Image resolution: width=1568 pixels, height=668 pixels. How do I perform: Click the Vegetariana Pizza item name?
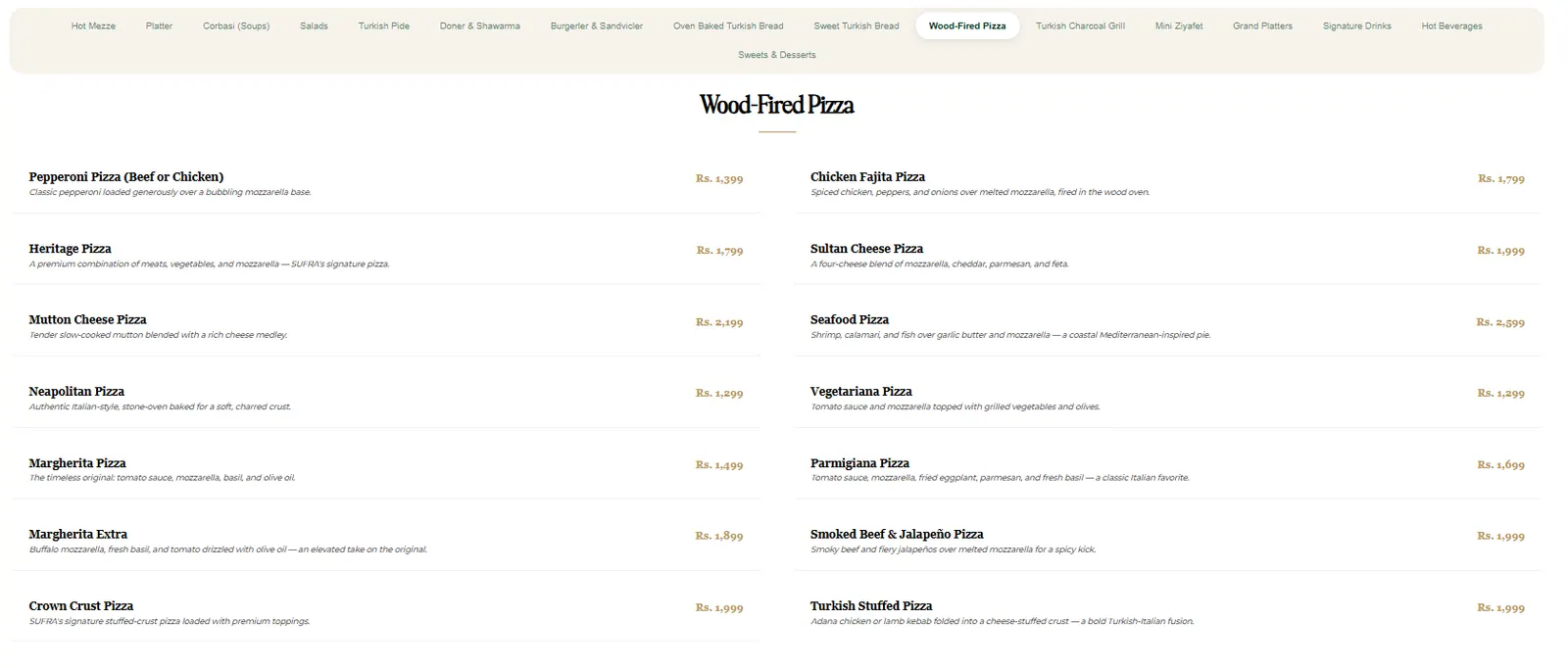(861, 392)
